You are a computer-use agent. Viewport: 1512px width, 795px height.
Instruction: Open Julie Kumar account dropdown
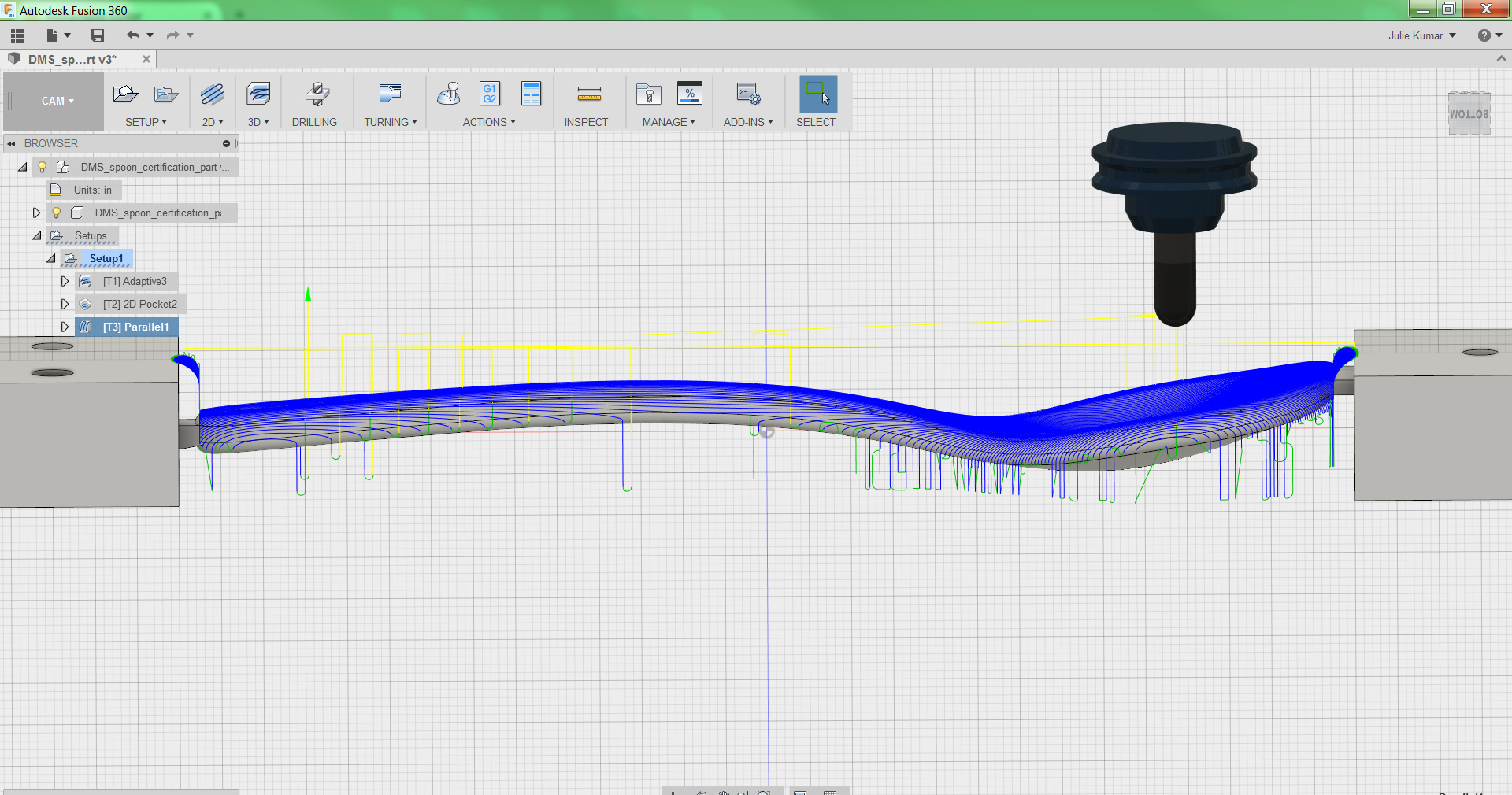click(1422, 35)
